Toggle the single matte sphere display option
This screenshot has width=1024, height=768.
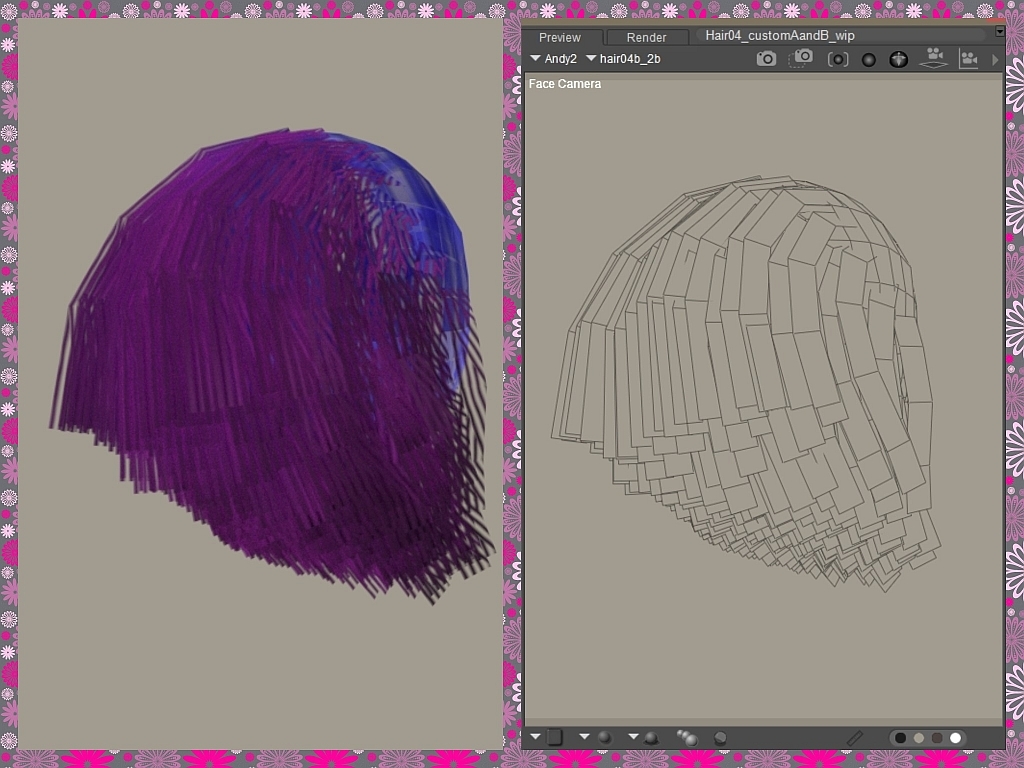point(722,738)
